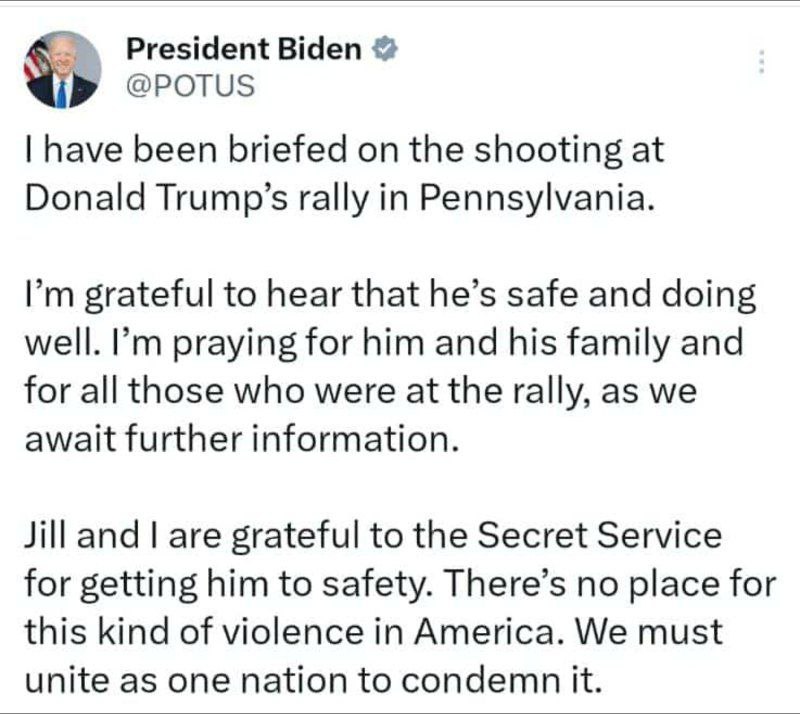Click the line starting "Donald Trump's rally"
Screen dimensions: 800x714
pos(340,196)
